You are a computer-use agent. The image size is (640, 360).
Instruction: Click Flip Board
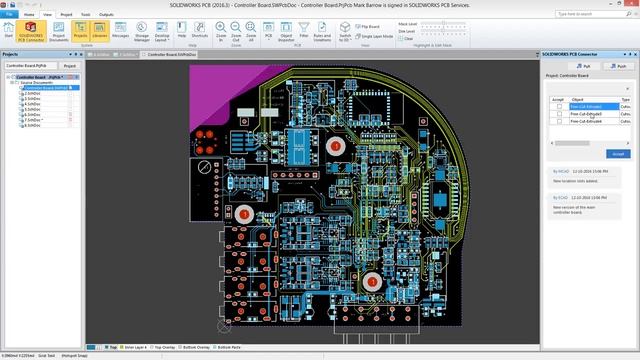(x=367, y=27)
